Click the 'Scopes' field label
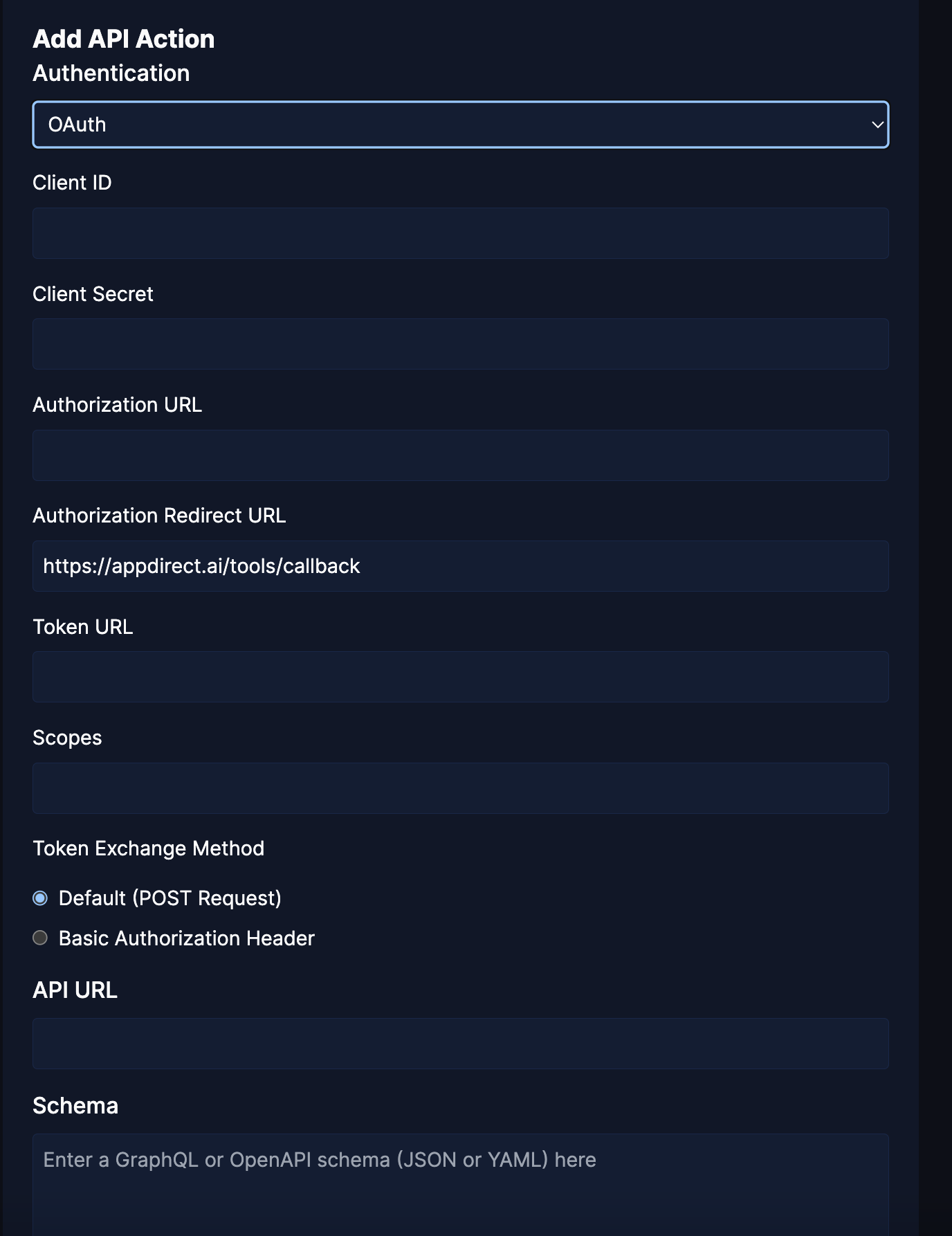The image size is (952, 1236). (67, 738)
